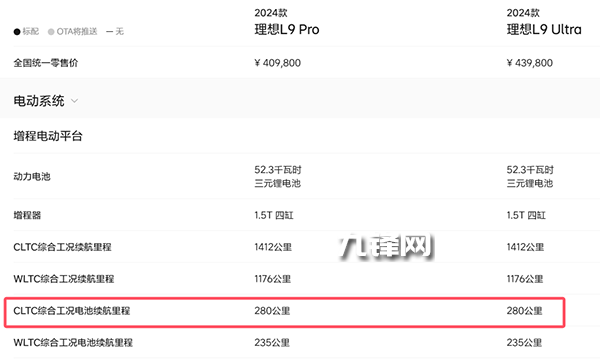
Task: Click the 全国统一零售价 row label
Action: point(46,63)
